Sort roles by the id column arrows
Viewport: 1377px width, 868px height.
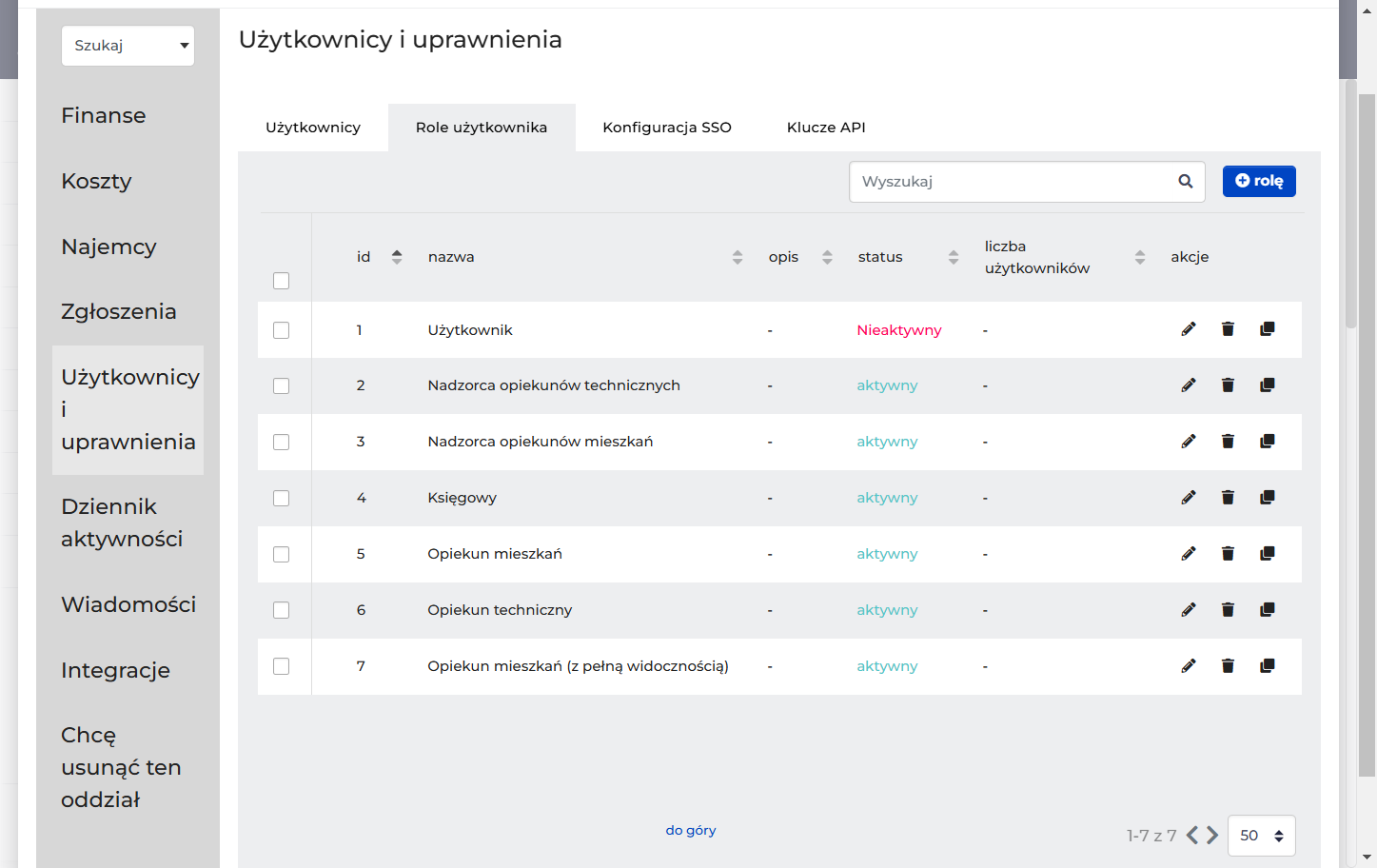pyautogui.click(x=397, y=257)
